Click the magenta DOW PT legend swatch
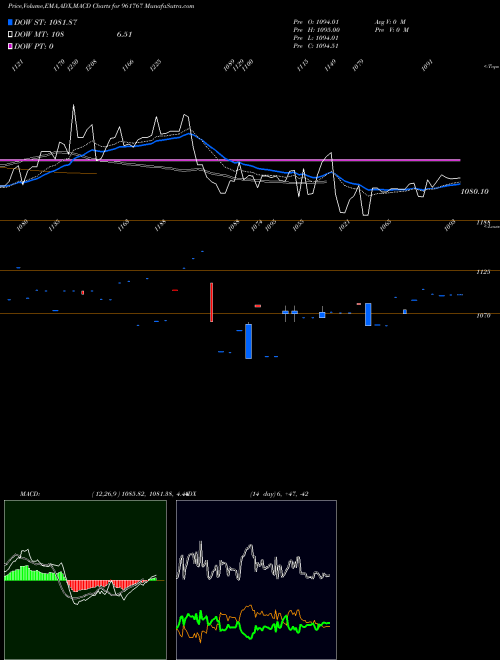The height and width of the screenshot is (660, 500). pos(10,46)
